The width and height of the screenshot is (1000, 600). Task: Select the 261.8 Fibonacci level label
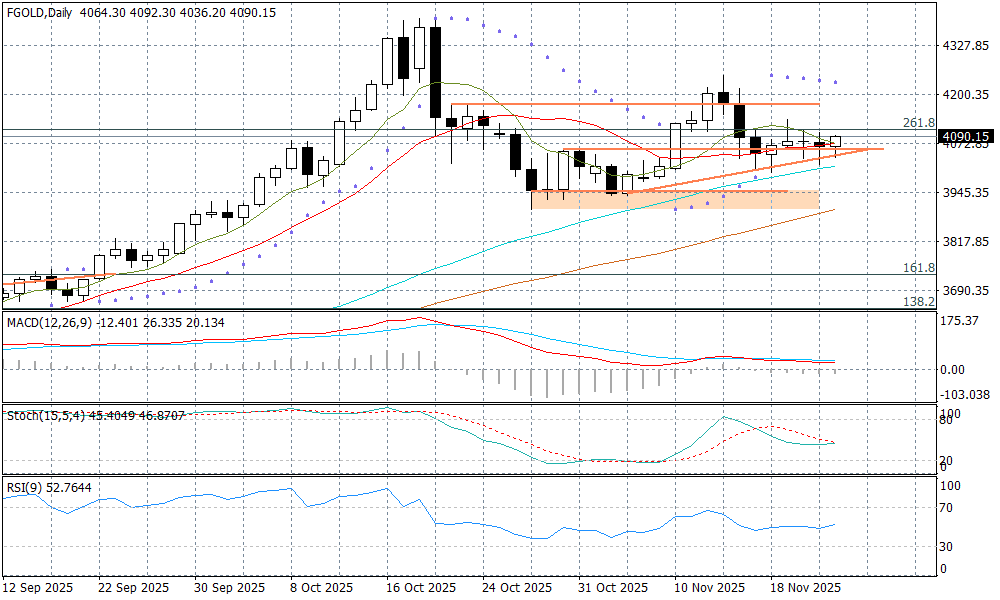click(x=918, y=122)
